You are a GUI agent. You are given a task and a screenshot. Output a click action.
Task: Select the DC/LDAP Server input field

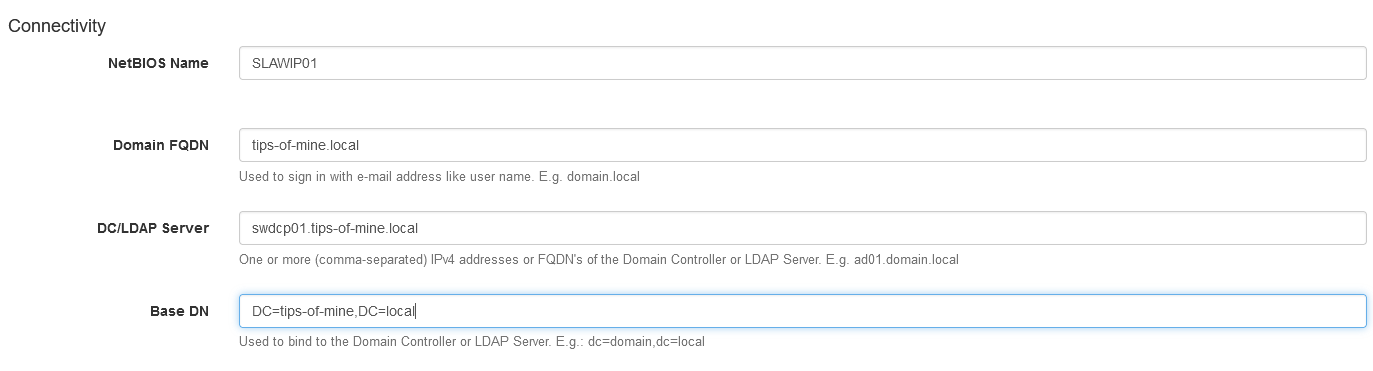coord(803,228)
